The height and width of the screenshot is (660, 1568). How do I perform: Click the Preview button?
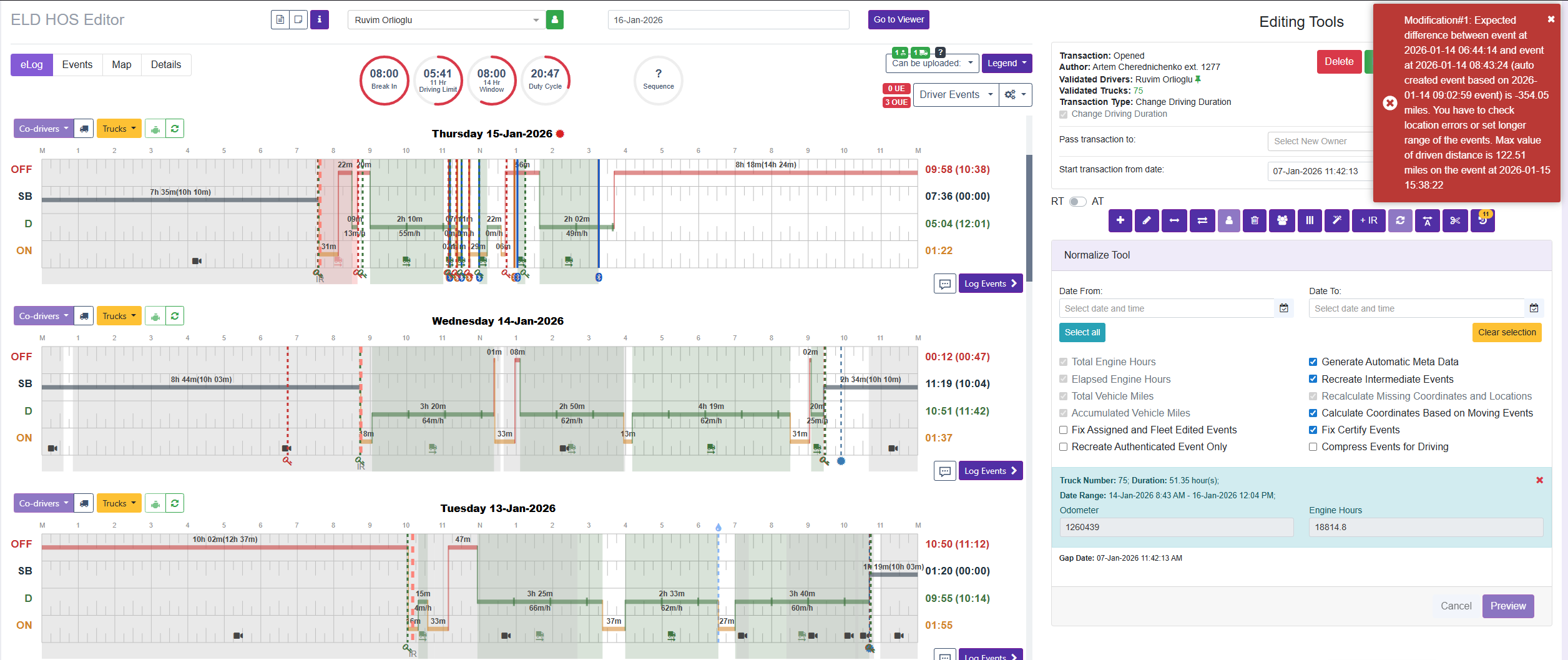click(1508, 606)
